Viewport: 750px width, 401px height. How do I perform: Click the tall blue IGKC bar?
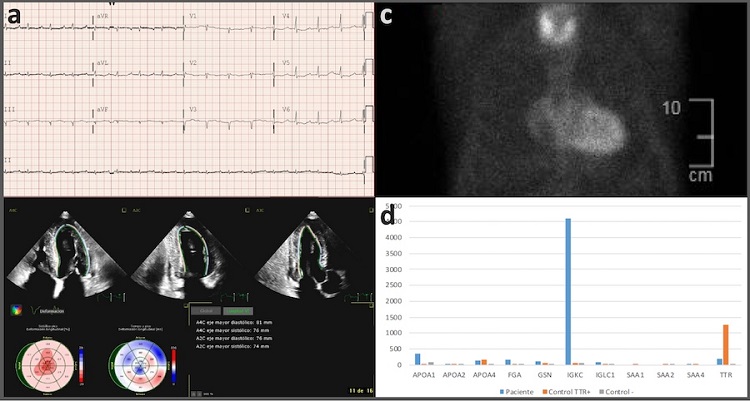click(x=569, y=291)
